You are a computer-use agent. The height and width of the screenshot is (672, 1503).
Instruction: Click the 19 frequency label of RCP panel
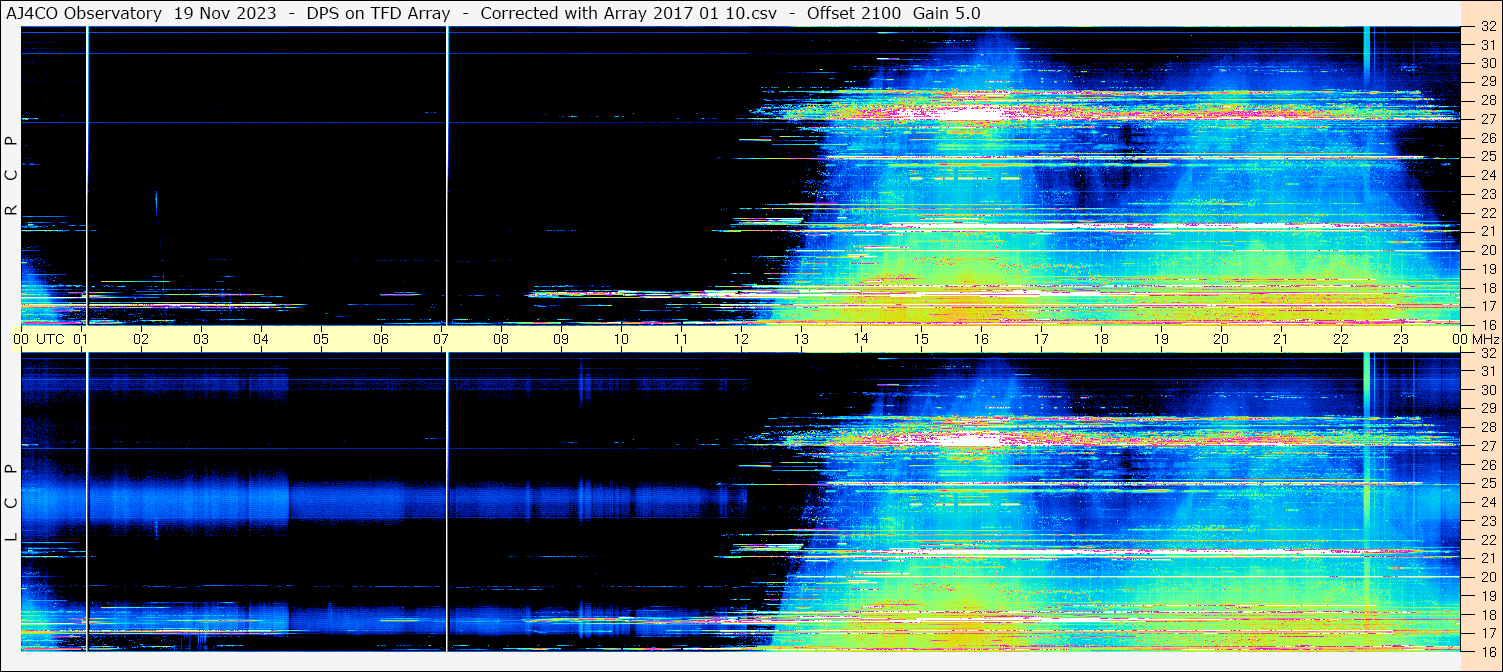tap(1487, 269)
